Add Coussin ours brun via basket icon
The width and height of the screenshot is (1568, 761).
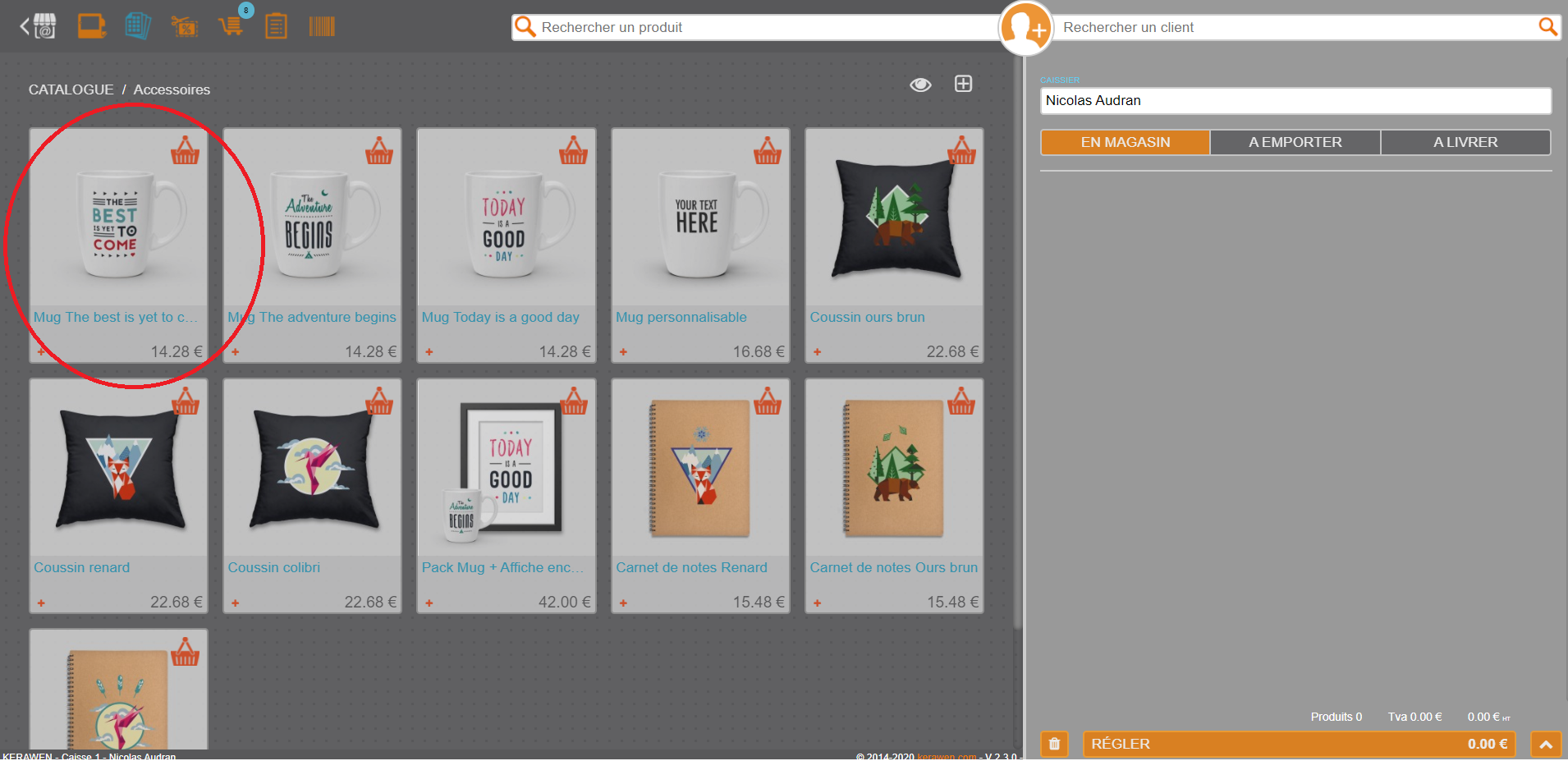[x=961, y=150]
